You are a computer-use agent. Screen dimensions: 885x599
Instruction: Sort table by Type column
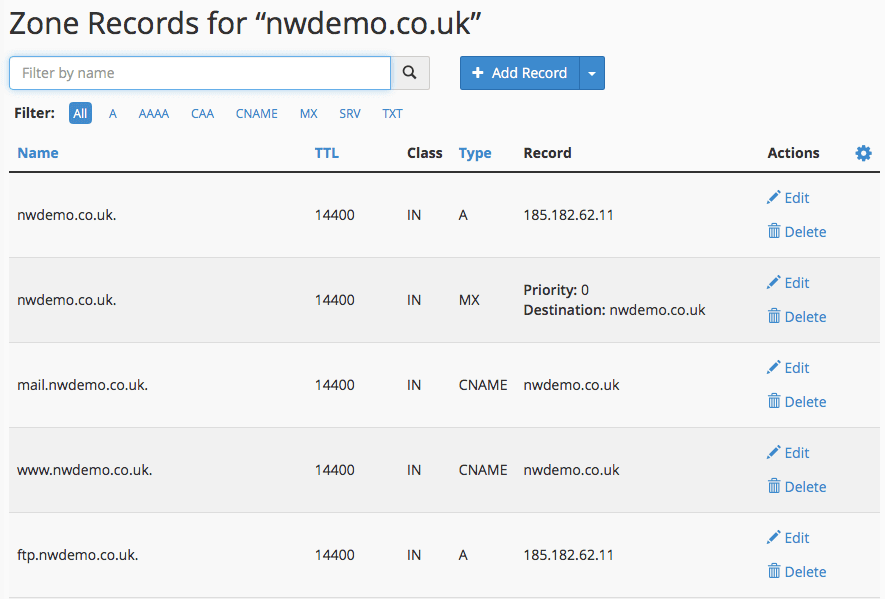coord(475,153)
